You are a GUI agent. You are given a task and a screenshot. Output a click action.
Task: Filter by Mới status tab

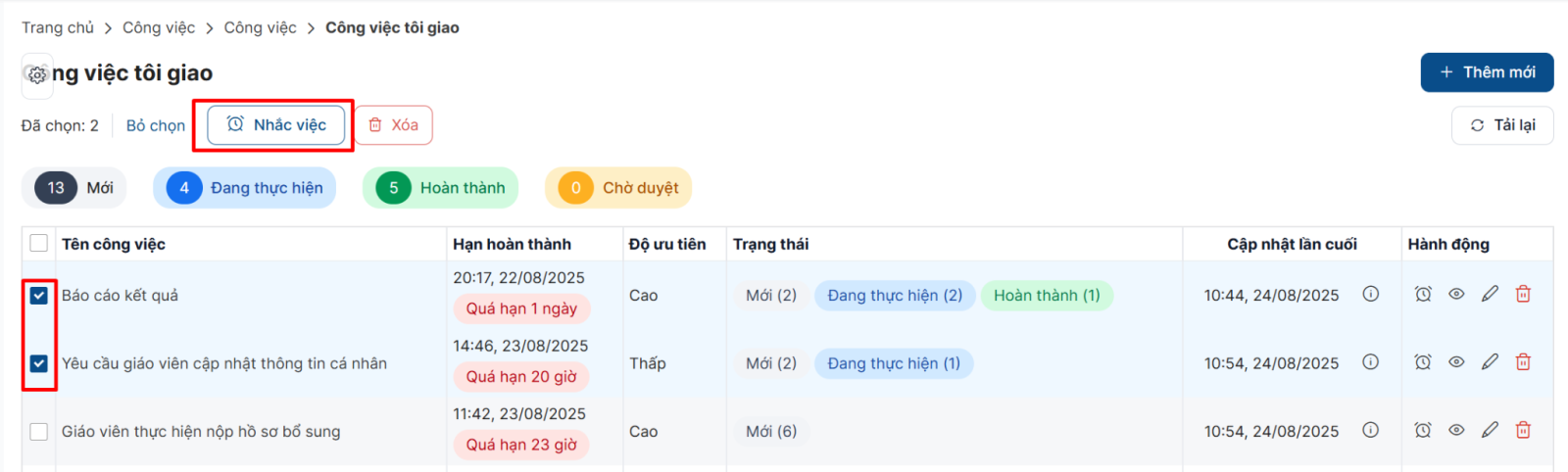click(x=74, y=188)
